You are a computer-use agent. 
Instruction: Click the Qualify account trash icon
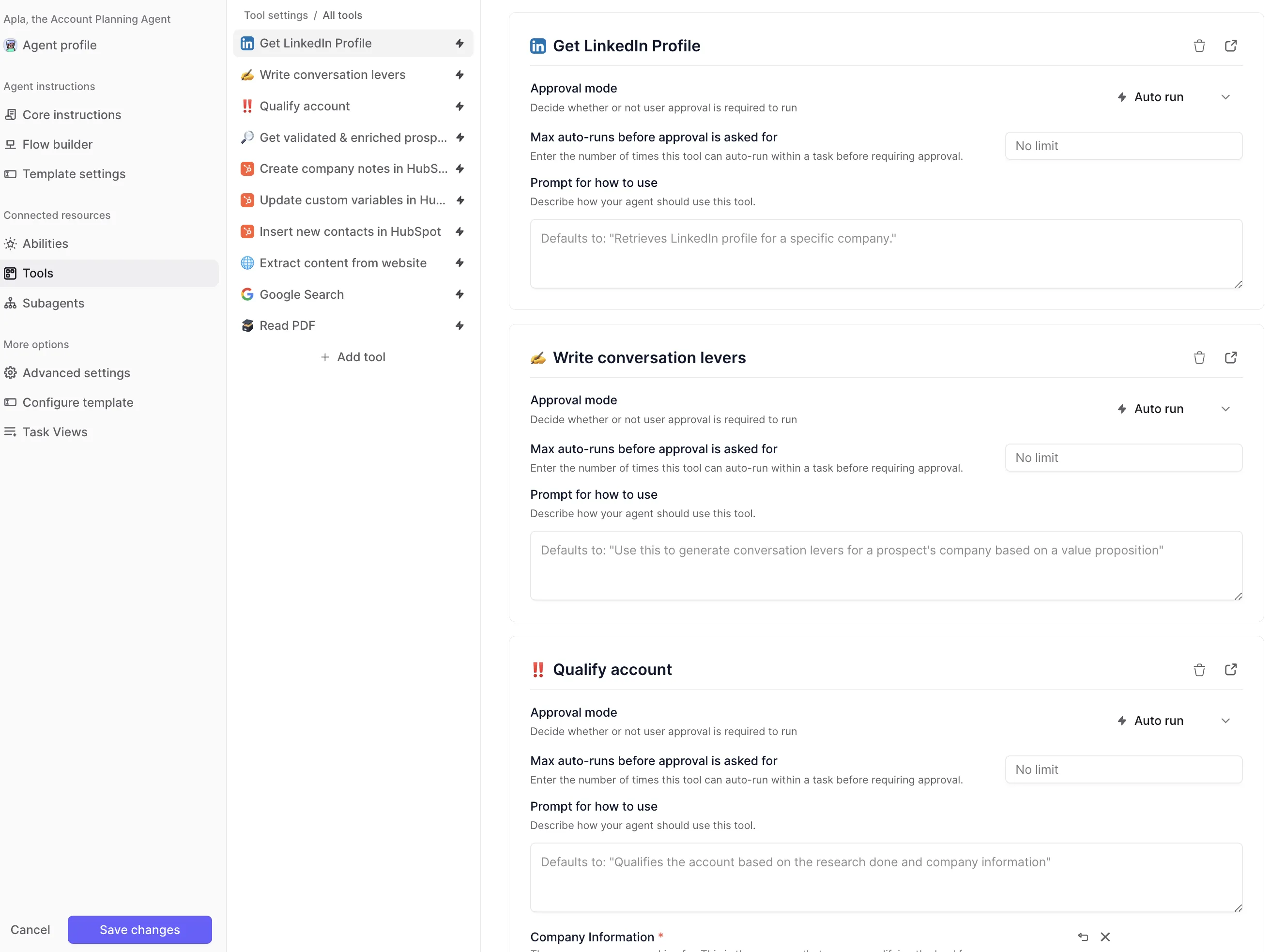click(x=1199, y=670)
